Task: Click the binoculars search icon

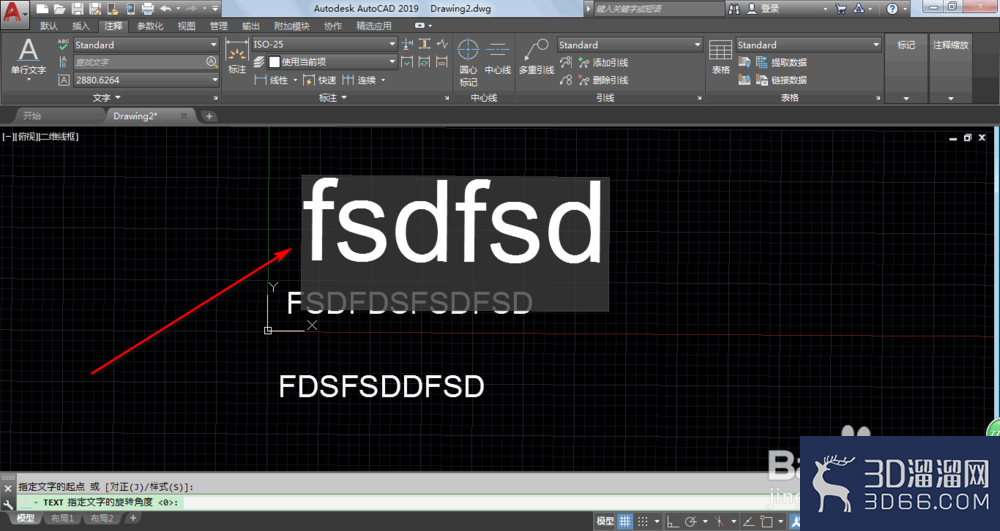Action: click(x=734, y=9)
